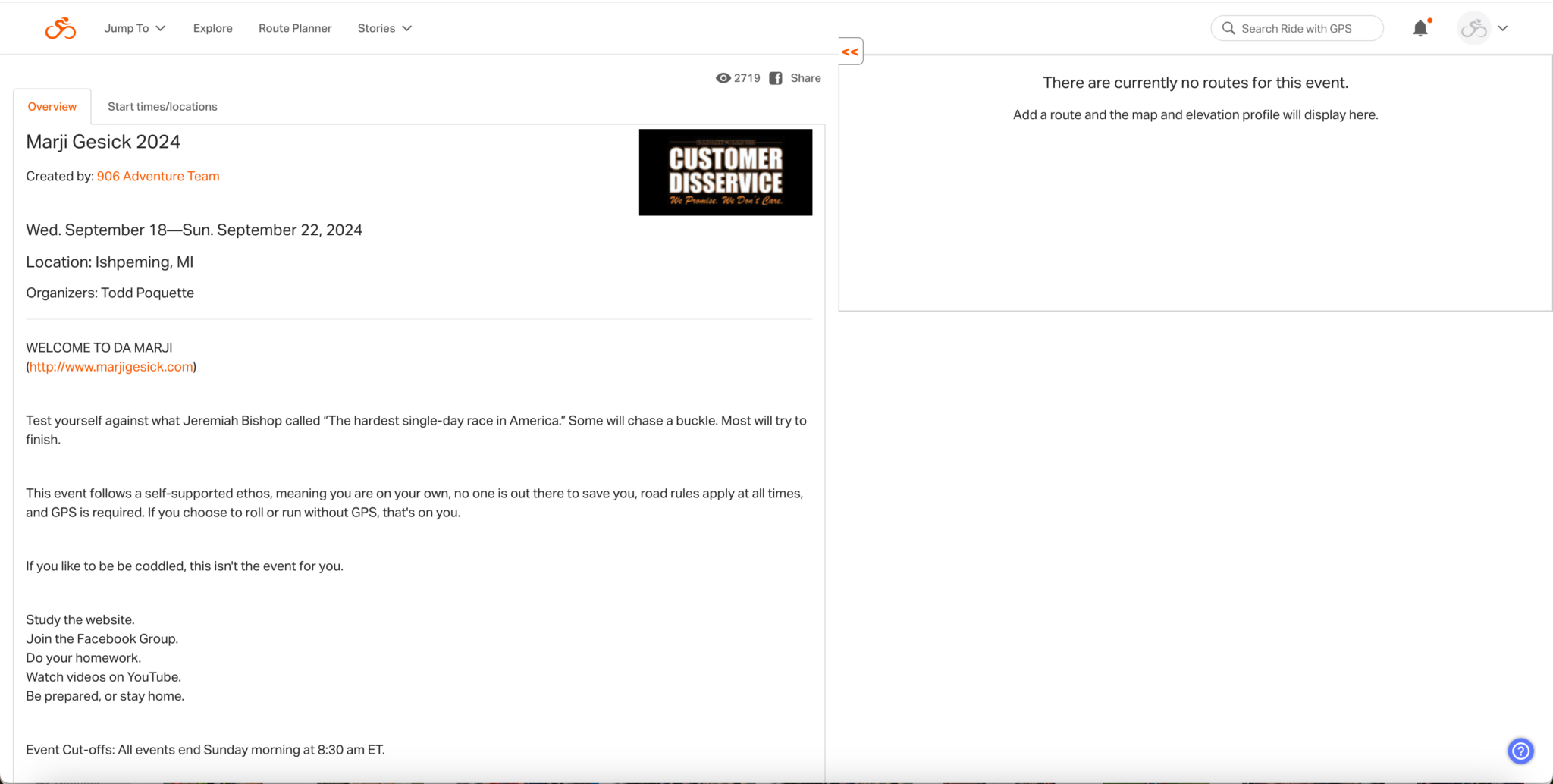Expand the Jump To dropdown

tap(134, 28)
